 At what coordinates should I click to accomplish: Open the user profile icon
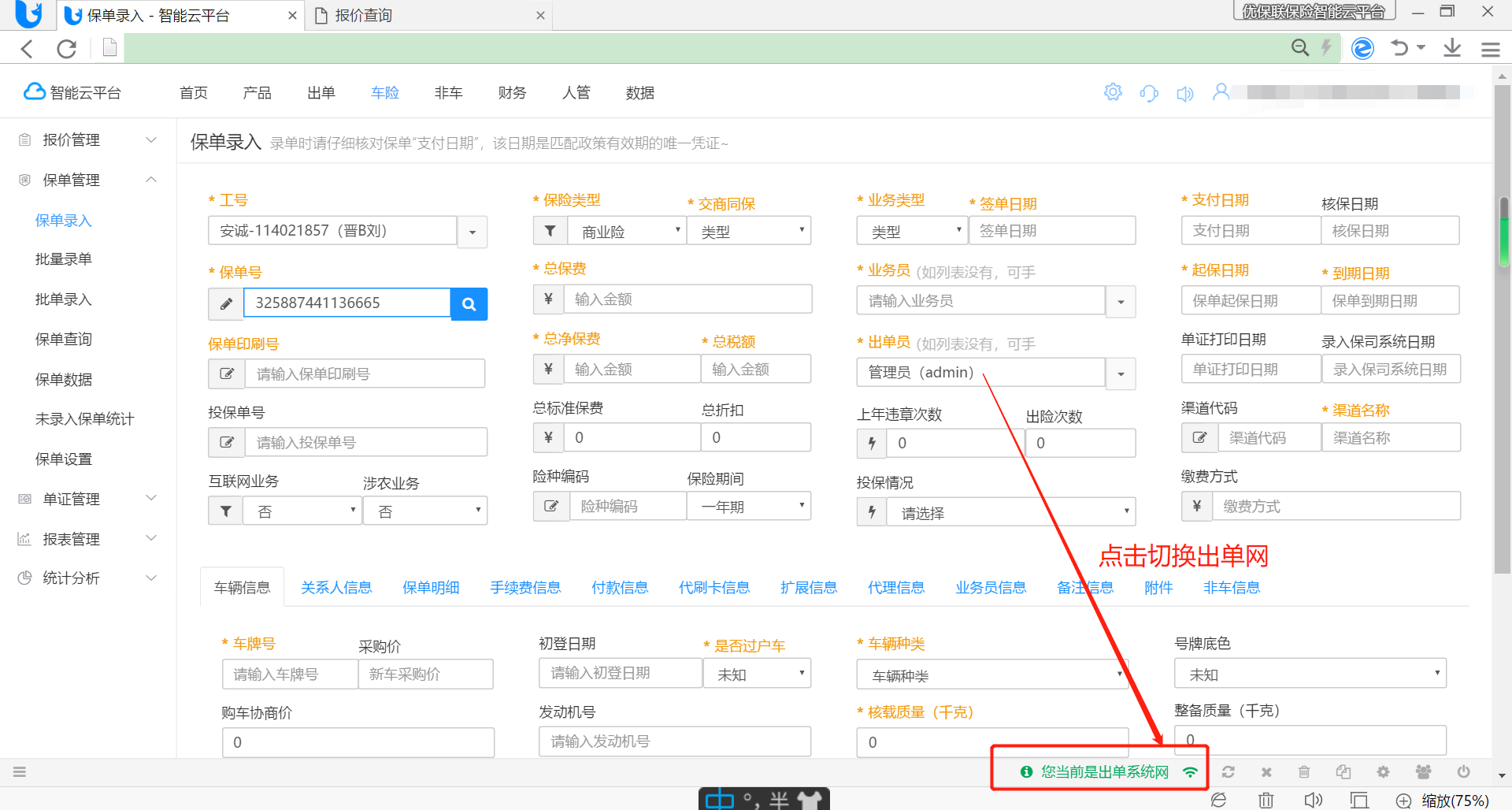[x=1221, y=92]
